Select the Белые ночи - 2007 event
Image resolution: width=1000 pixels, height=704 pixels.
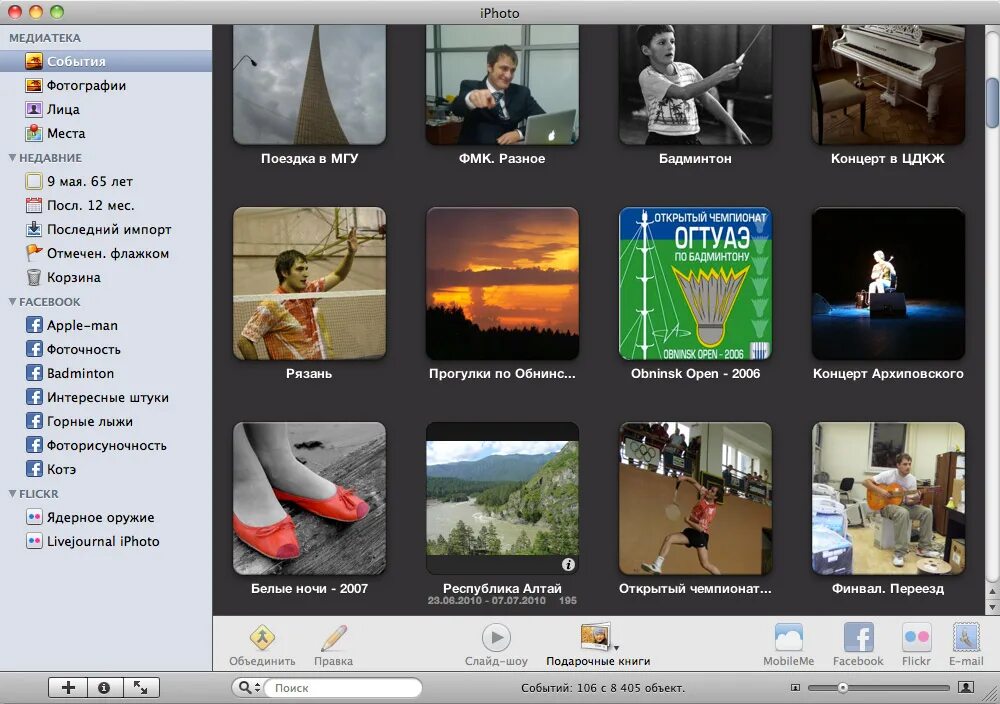point(309,498)
